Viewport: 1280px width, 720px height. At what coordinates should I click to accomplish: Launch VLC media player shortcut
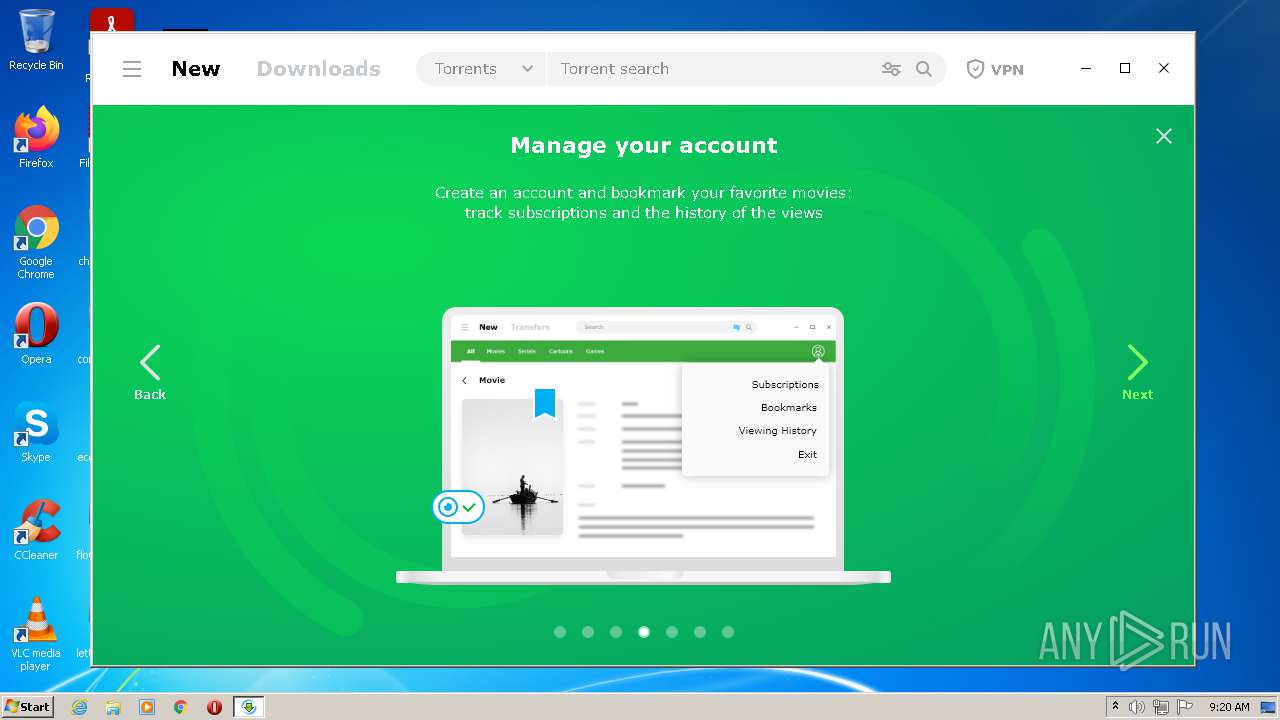(x=36, y=634)
